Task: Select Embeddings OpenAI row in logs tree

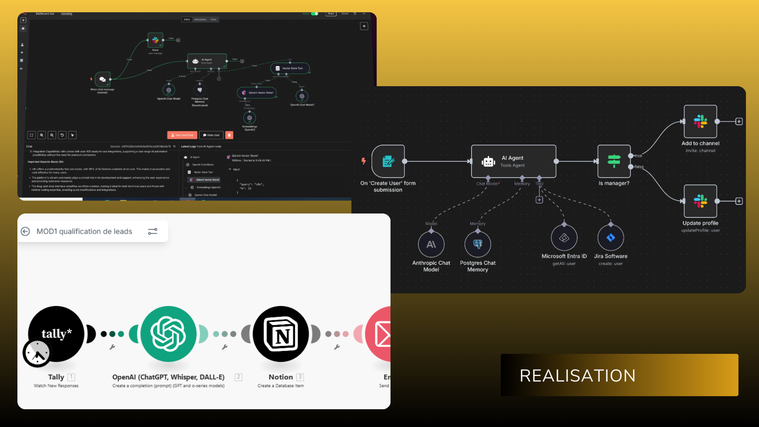Action: 208,187
